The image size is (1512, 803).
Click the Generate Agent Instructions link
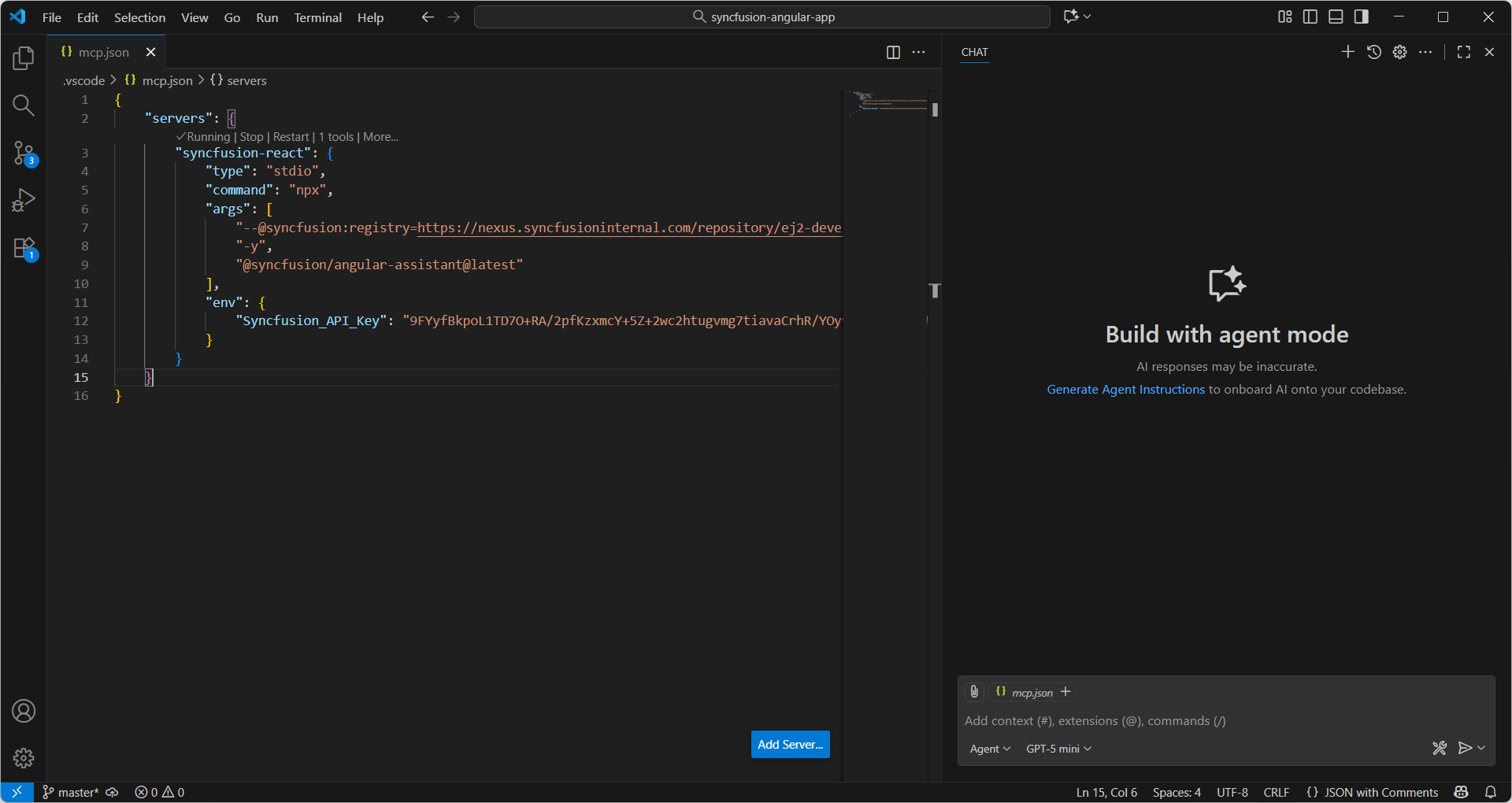click(1125, 388)
